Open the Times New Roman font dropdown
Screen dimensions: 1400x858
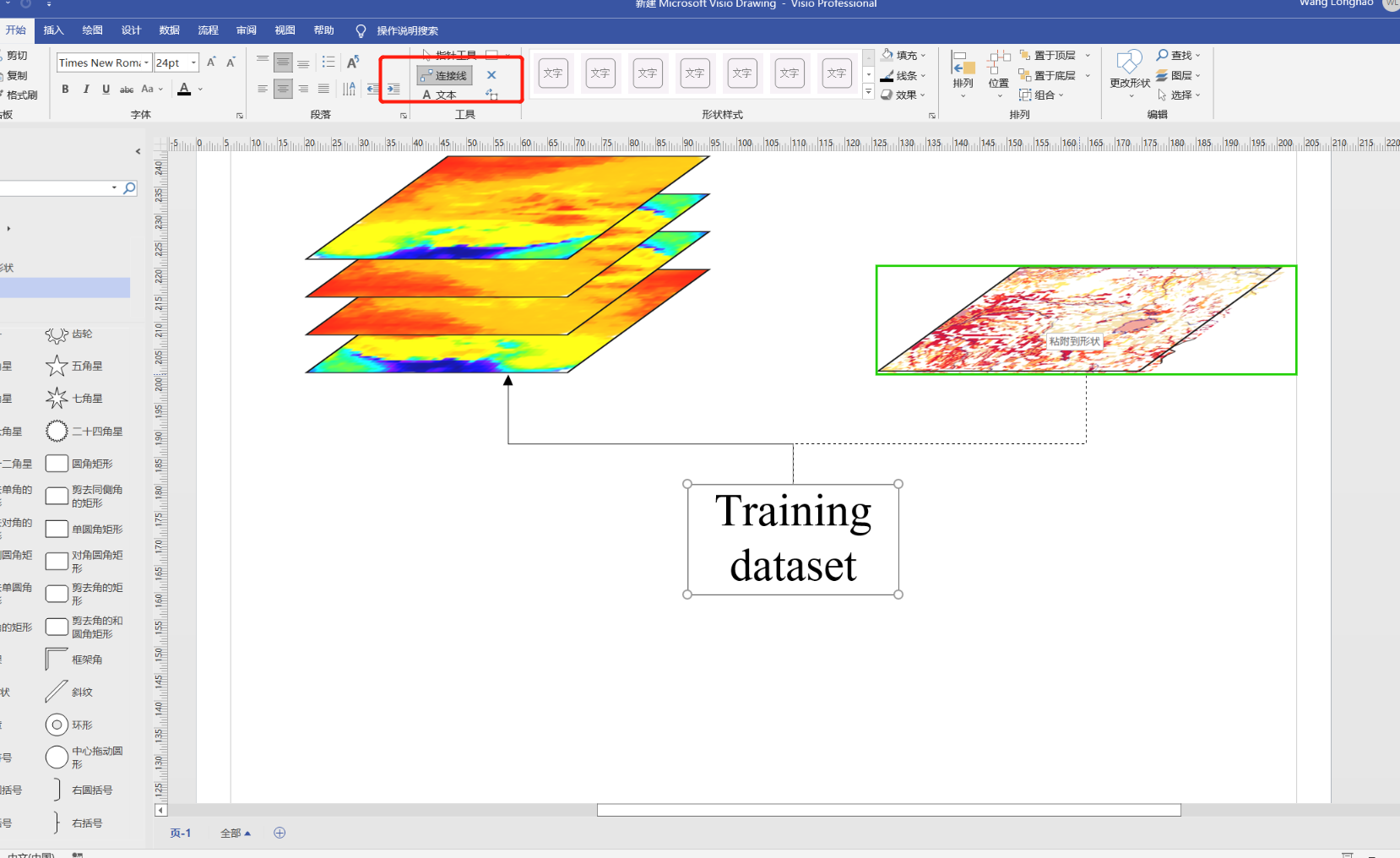tap(146, 62)
